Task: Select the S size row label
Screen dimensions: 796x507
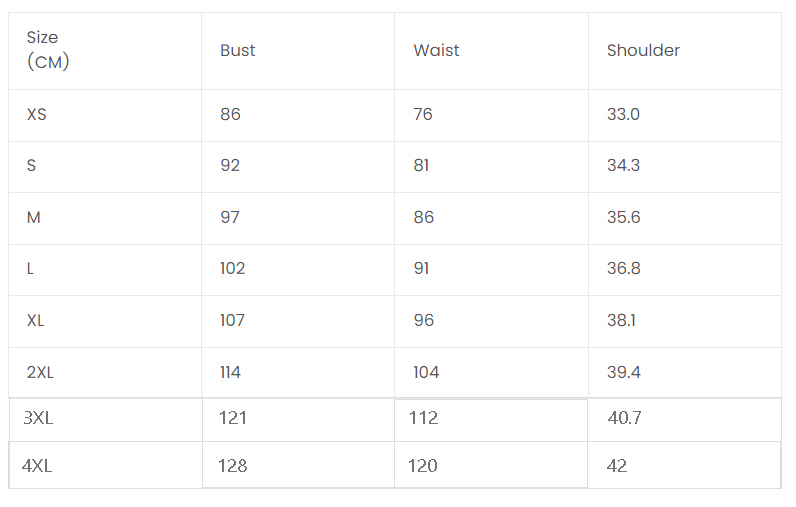Action: 32,166
